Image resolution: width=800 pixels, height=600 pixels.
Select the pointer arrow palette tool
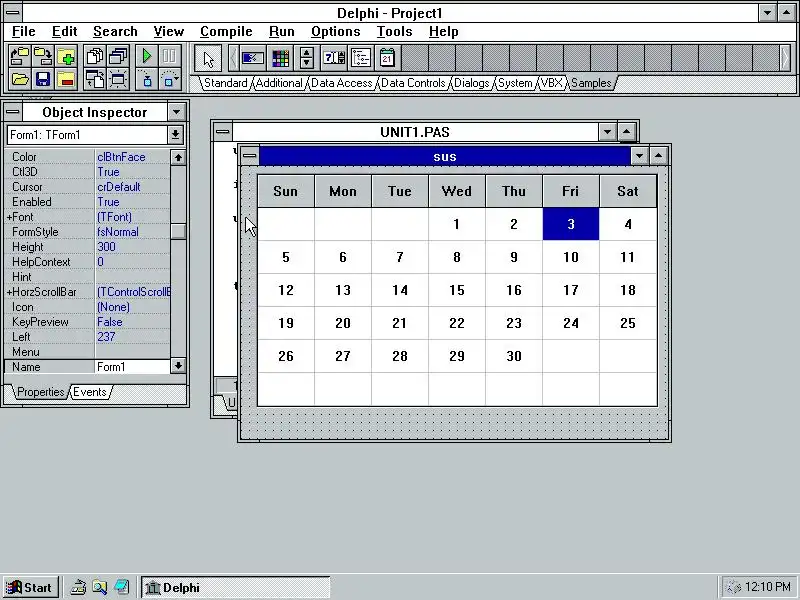[x=208, y=59]
